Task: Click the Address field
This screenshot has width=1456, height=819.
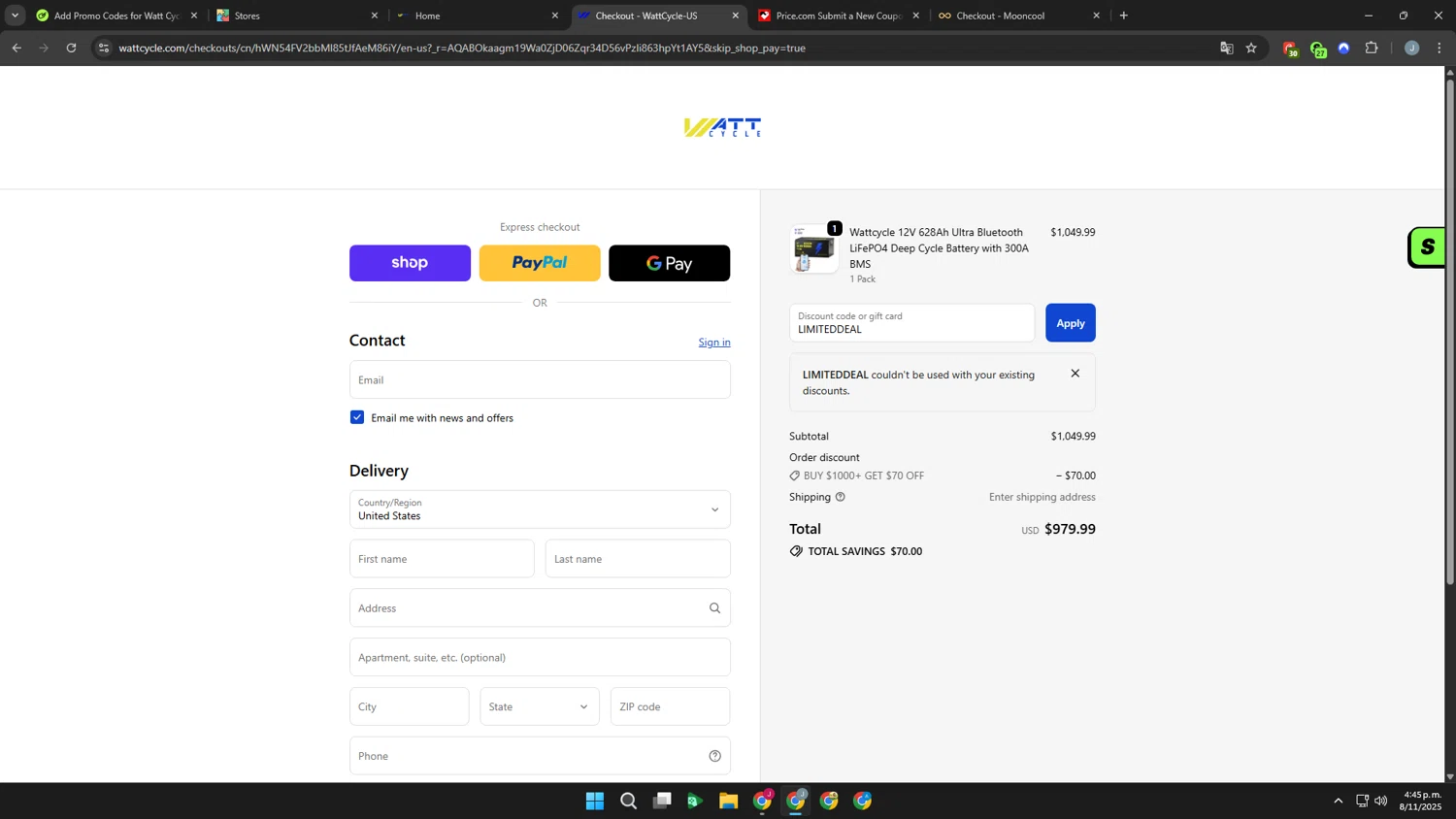Action: [x=540, y=608]
